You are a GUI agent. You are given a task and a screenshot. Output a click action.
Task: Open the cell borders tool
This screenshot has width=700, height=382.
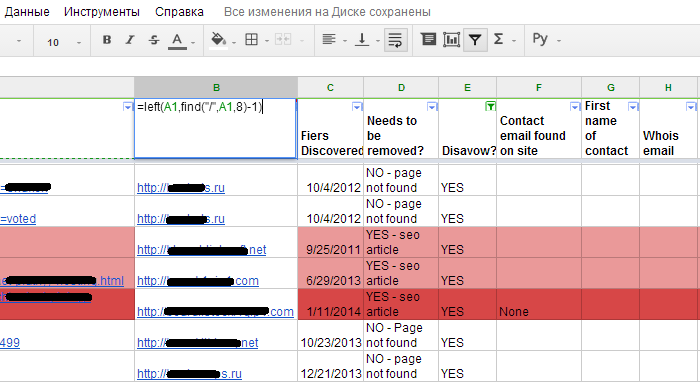[x=251, y=40]
